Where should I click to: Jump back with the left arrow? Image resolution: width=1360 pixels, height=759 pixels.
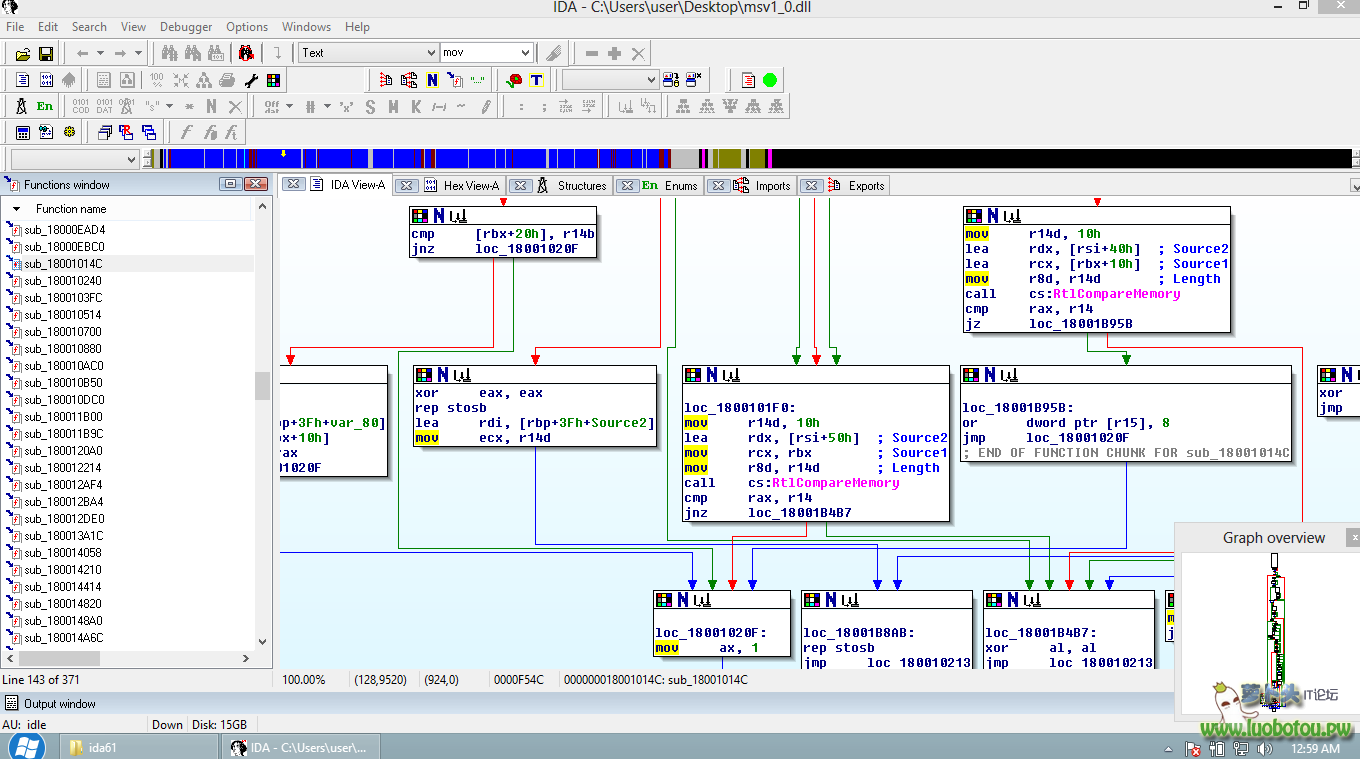pyautogui.click(x=83, y=53)
